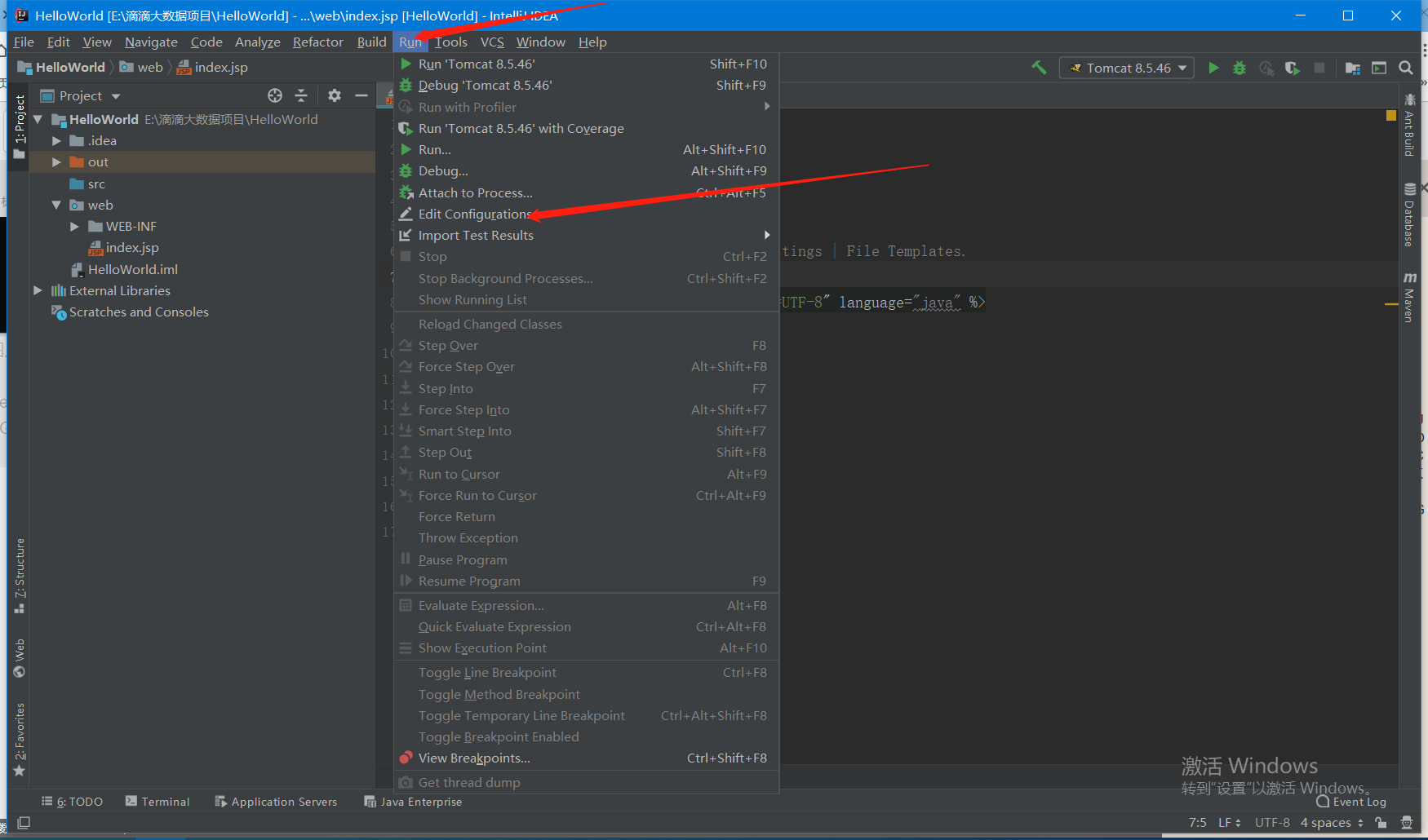Collapse the web folder in Project tree
1428x840 pixels.
[55, 205]
